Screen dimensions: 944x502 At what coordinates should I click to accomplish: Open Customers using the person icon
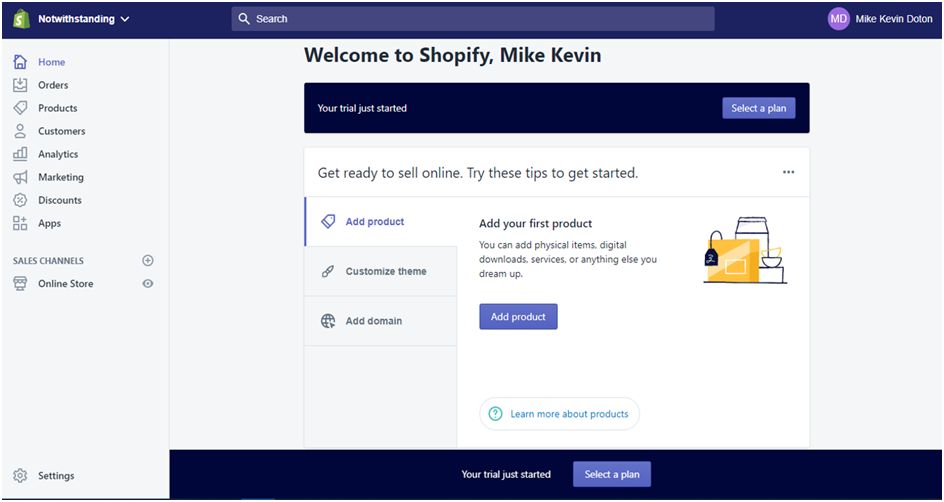[x=20, y=131]
